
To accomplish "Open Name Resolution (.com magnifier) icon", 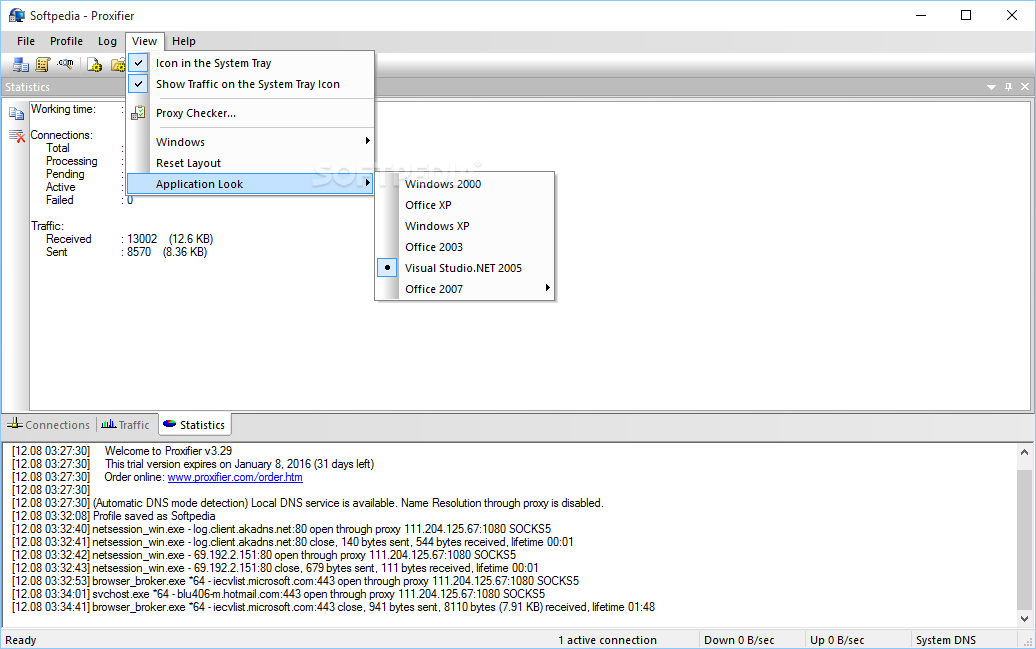I will click(65, 64).
